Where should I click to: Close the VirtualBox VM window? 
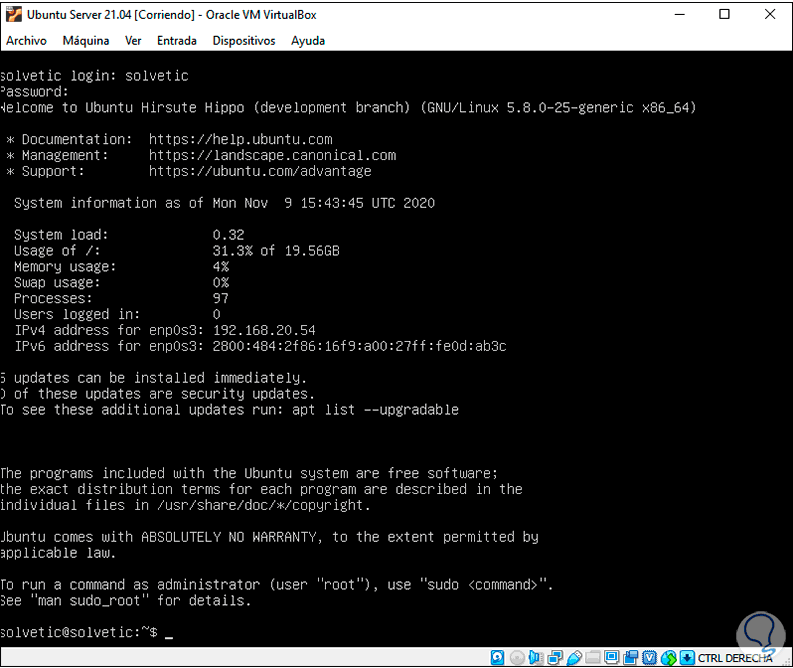770,14
